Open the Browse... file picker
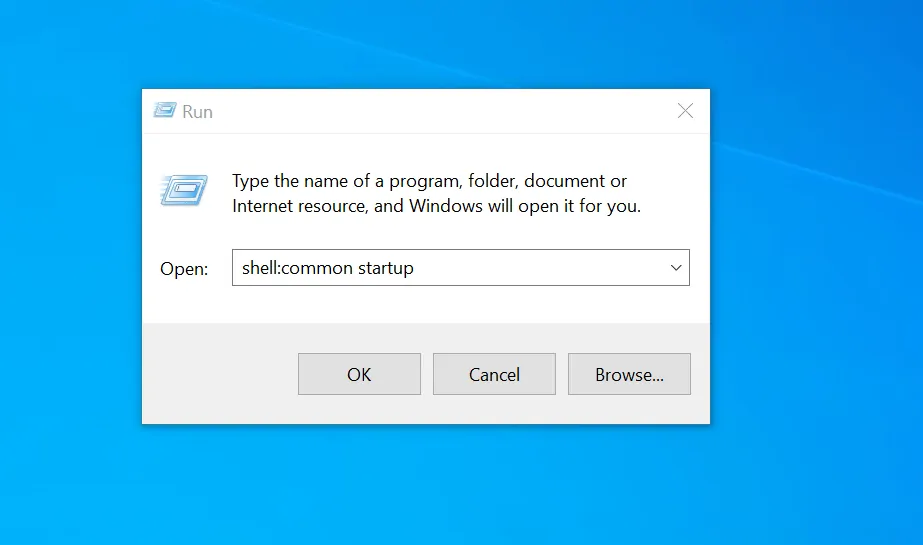923x545 pixels. tap(629, 374)
